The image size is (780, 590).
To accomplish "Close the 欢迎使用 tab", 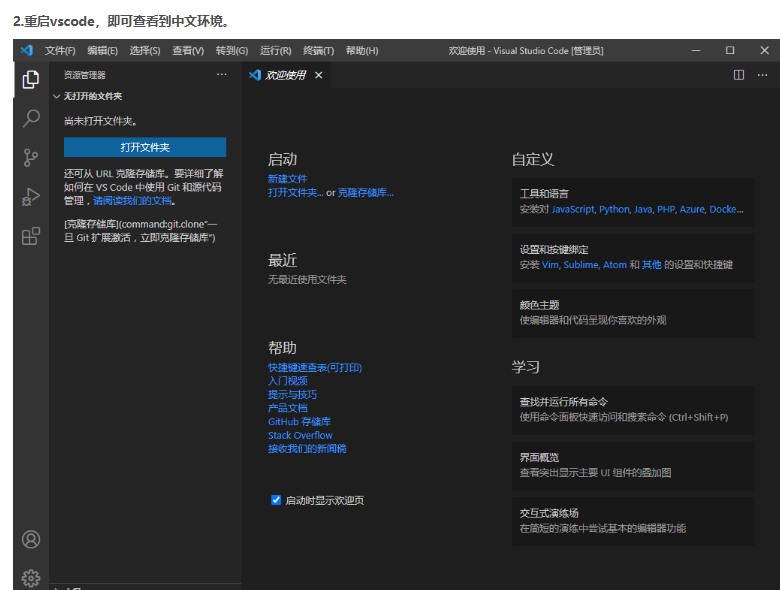I will point(318,75).
